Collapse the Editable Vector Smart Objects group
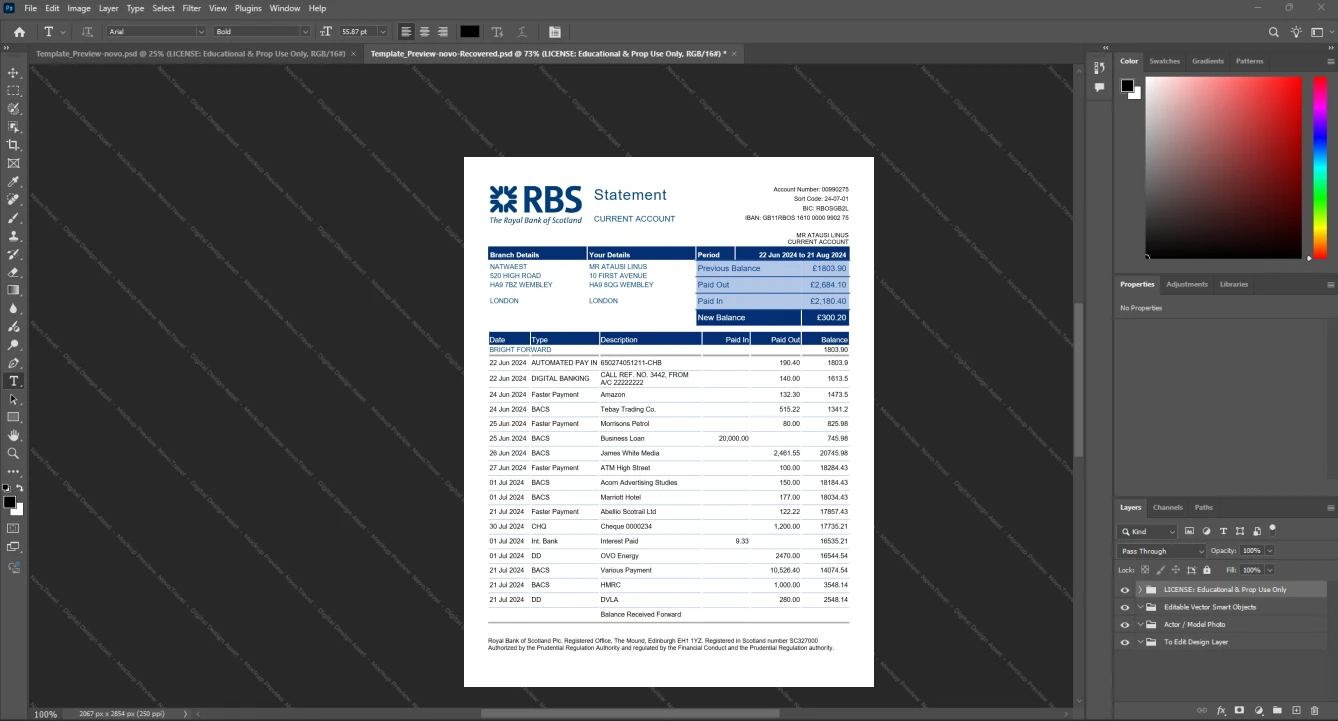 point(1139,607)
